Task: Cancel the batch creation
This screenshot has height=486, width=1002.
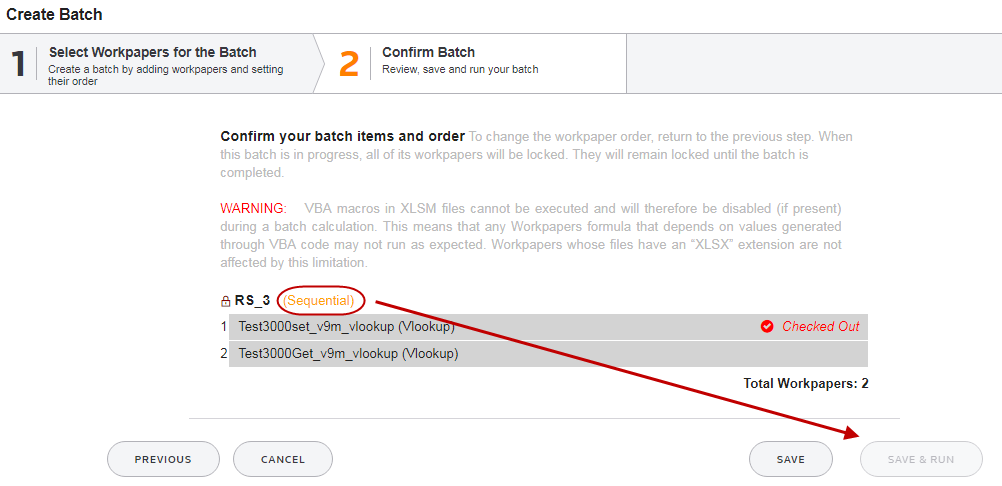Action: 282,459
